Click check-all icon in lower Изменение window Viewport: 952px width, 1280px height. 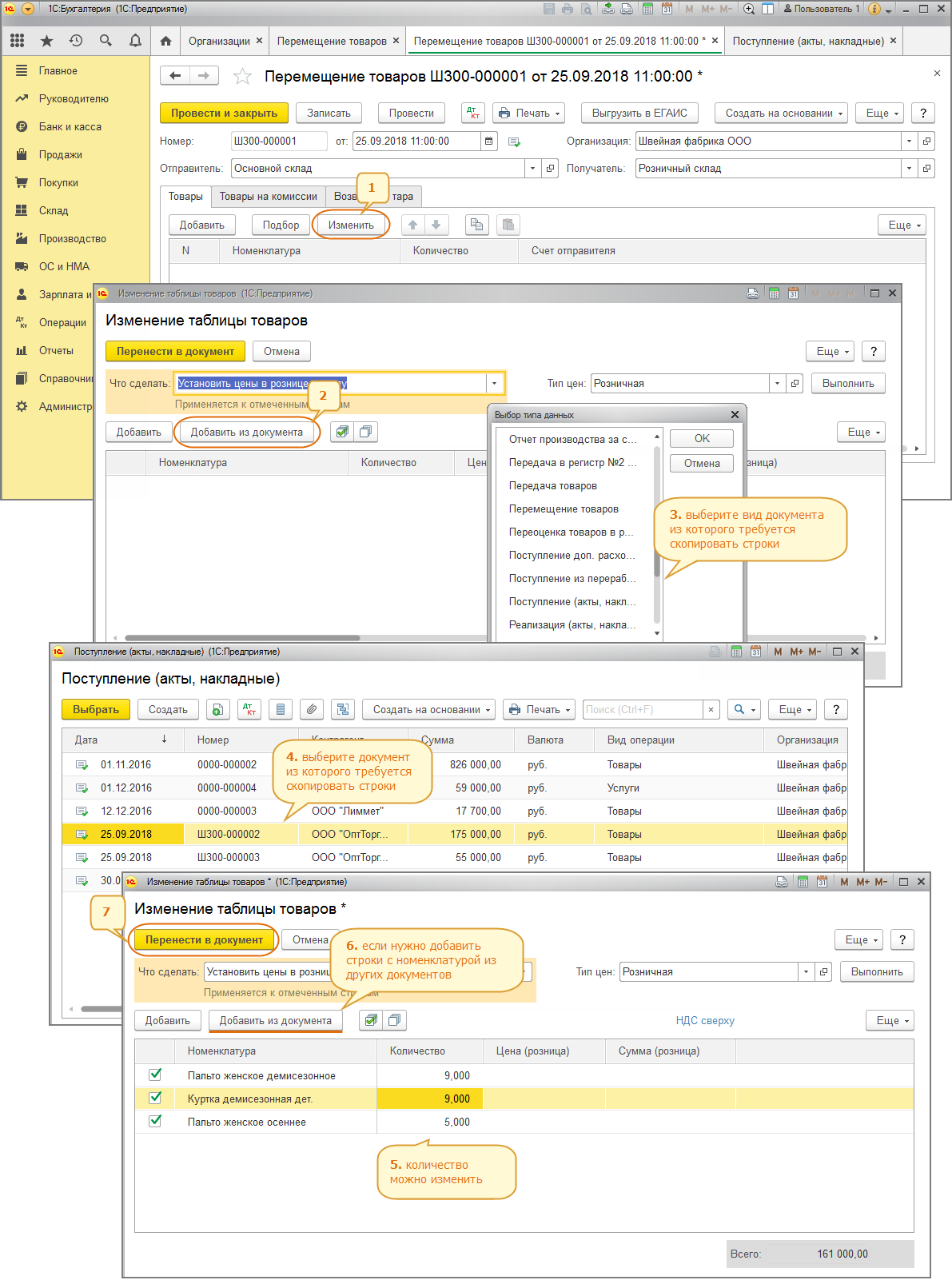[370, 1020]
